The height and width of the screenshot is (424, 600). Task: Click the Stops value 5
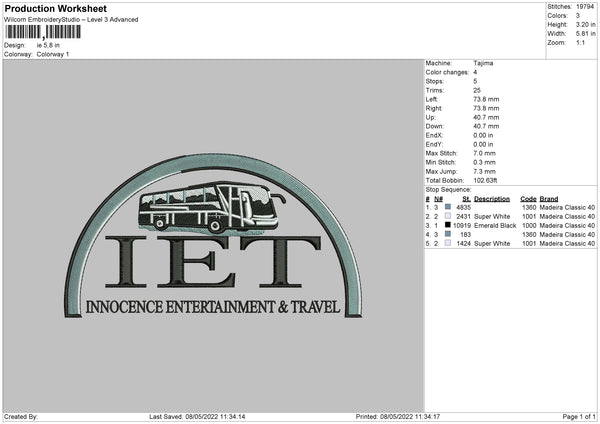click(475, 81)
